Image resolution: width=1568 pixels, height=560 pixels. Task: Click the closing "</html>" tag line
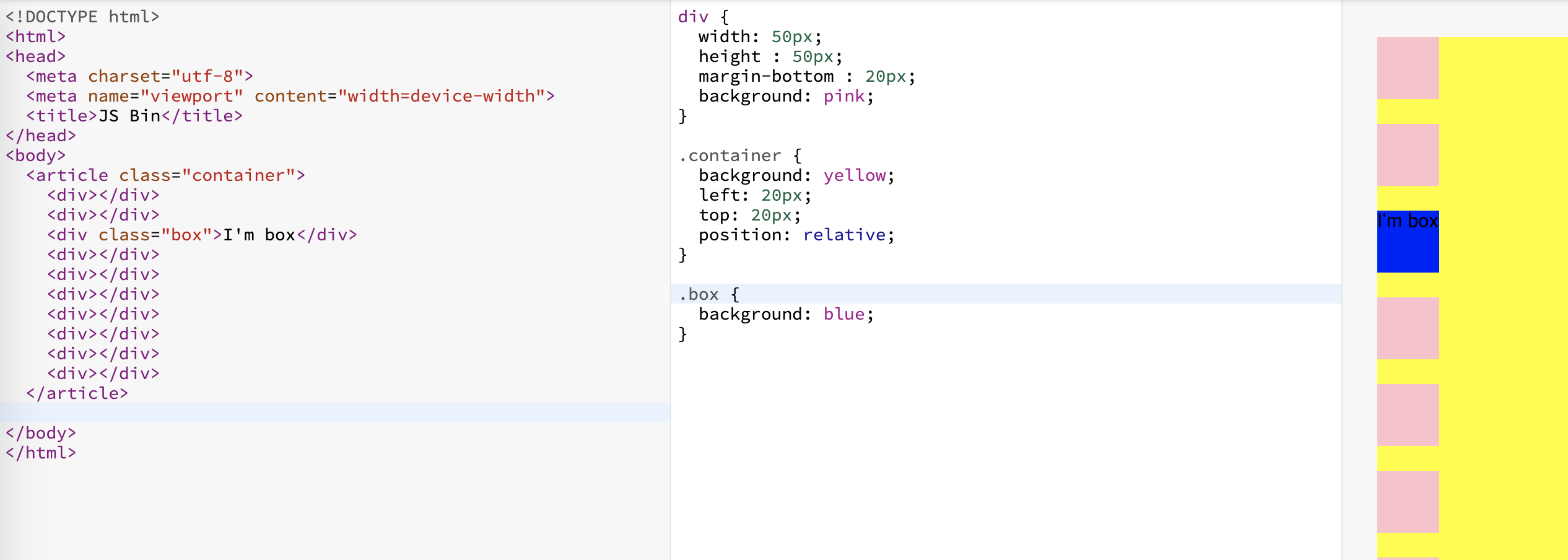click(41, 453)
